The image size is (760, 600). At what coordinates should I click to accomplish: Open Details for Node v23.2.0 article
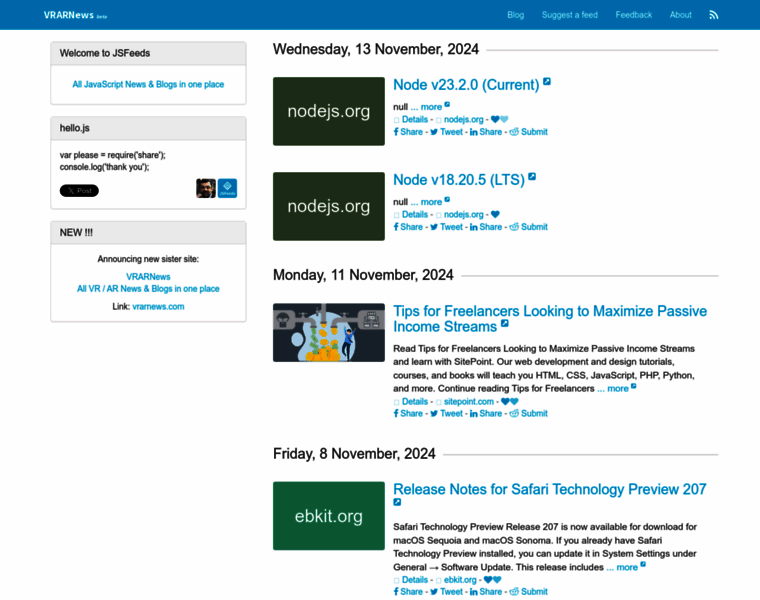click(x=415, y=119)
